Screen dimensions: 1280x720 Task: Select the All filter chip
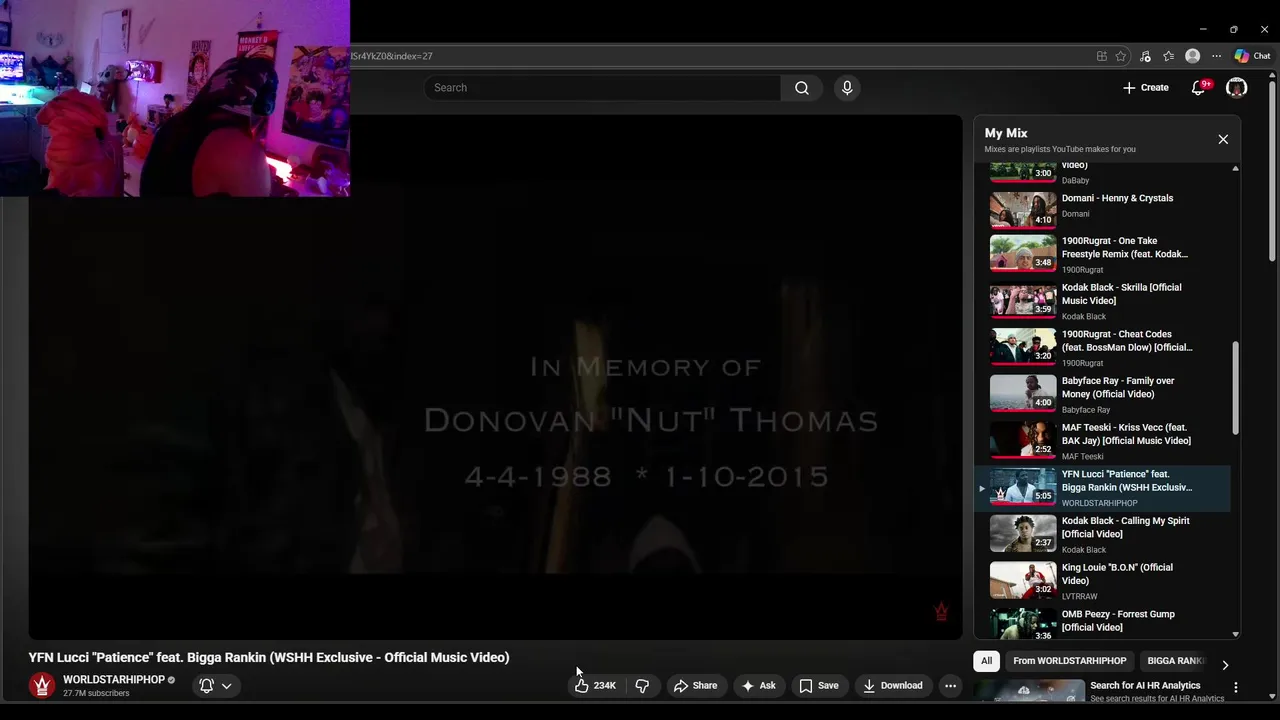(x=986, y=661)
